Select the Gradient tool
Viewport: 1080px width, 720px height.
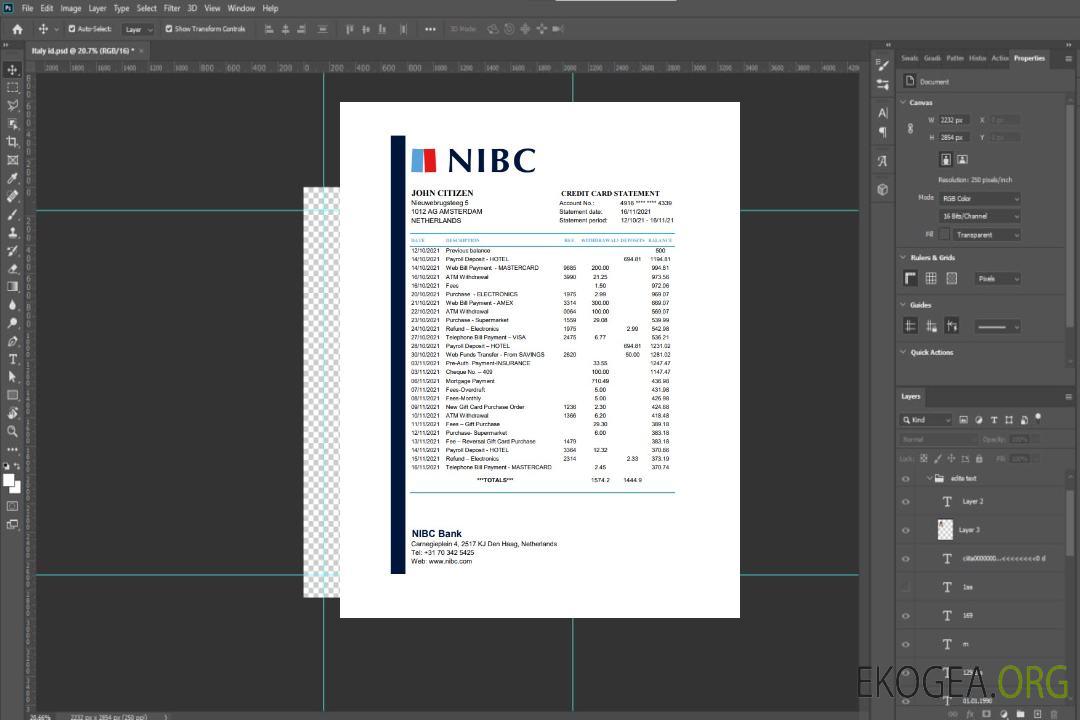click(x=12, y=287)
